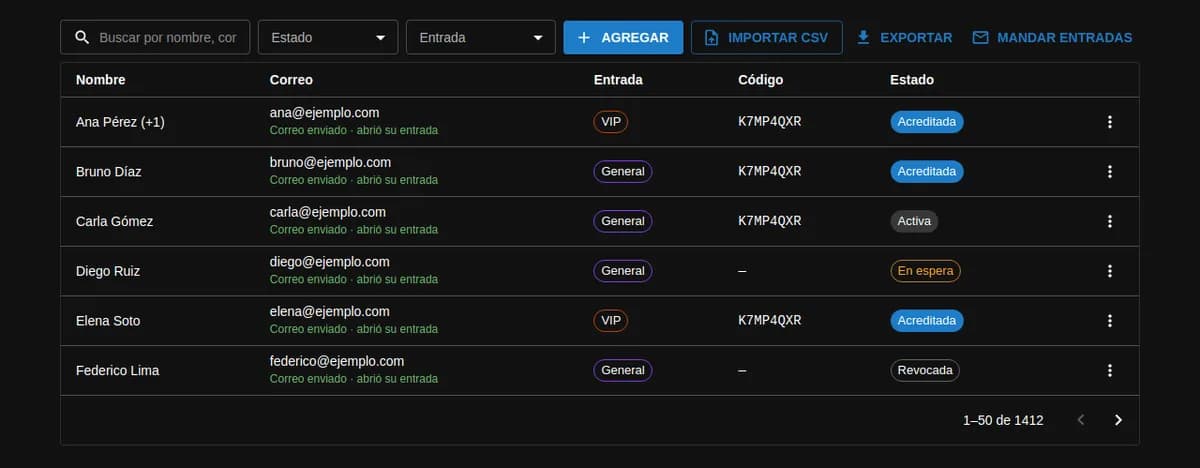Click the name Ana Pérez (+1)
The width and height of the screenshot is (1200, 468).
[x=120, y=122]
